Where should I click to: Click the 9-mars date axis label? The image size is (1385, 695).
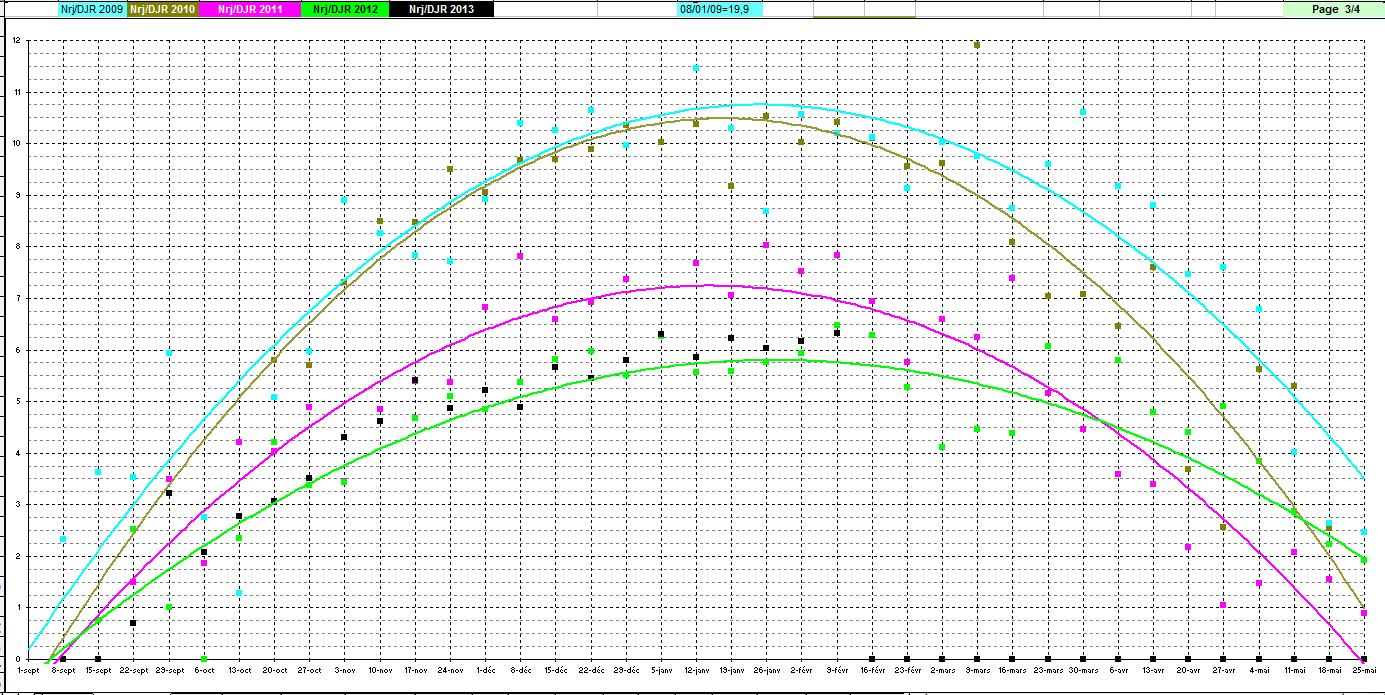pos(978,669)
